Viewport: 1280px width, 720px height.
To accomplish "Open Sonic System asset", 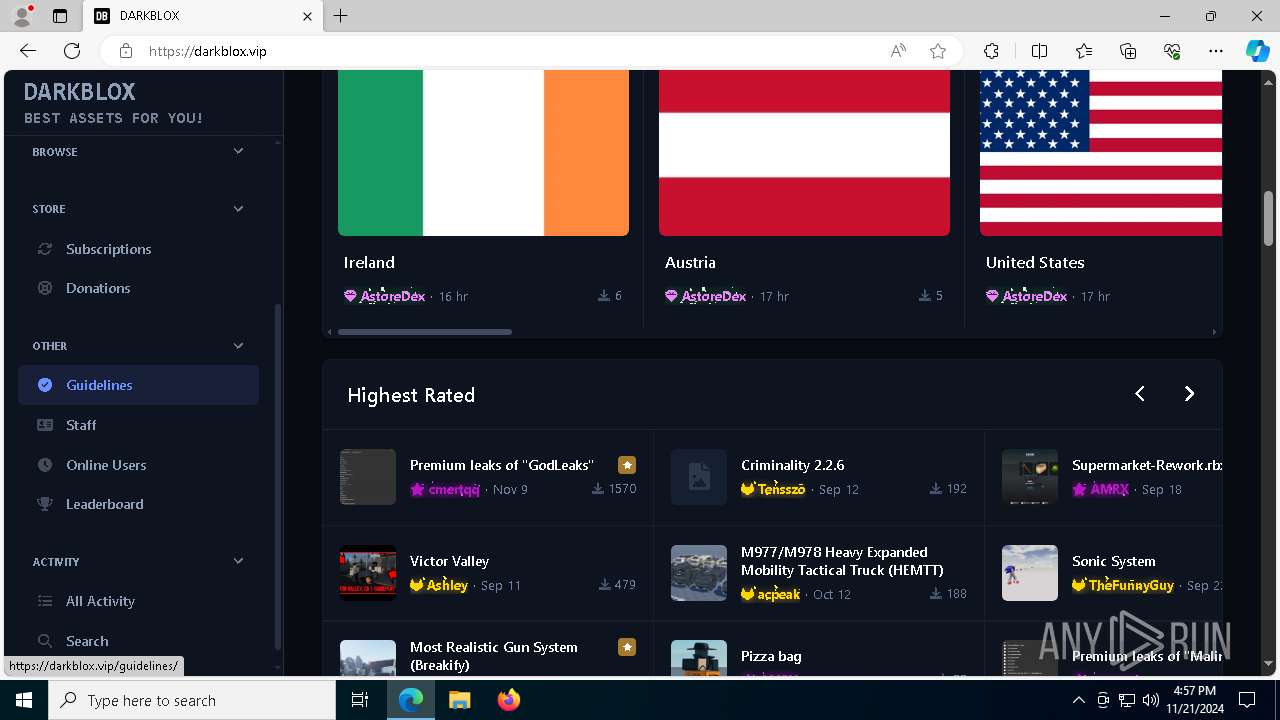I will pos(1113,561).
